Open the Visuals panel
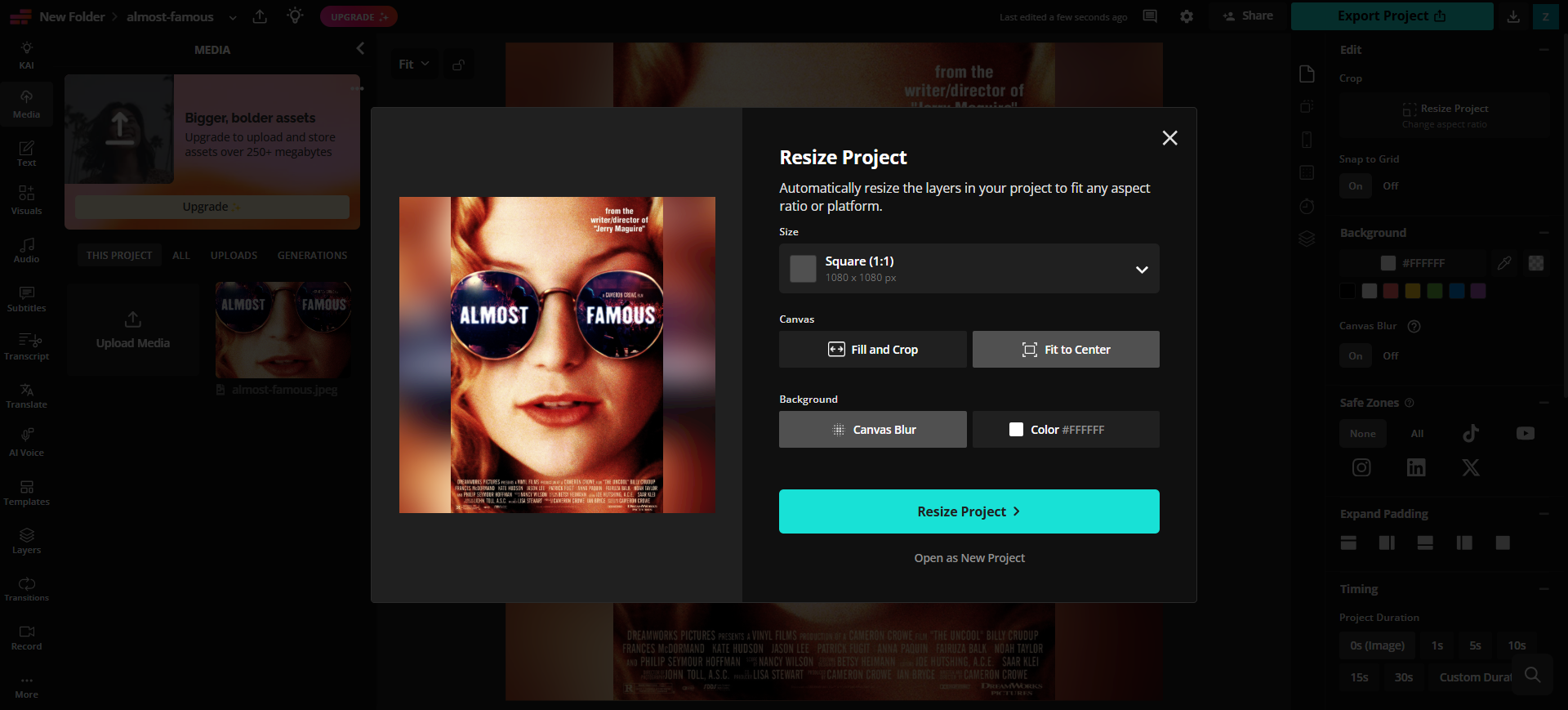 tap(26, 200)
